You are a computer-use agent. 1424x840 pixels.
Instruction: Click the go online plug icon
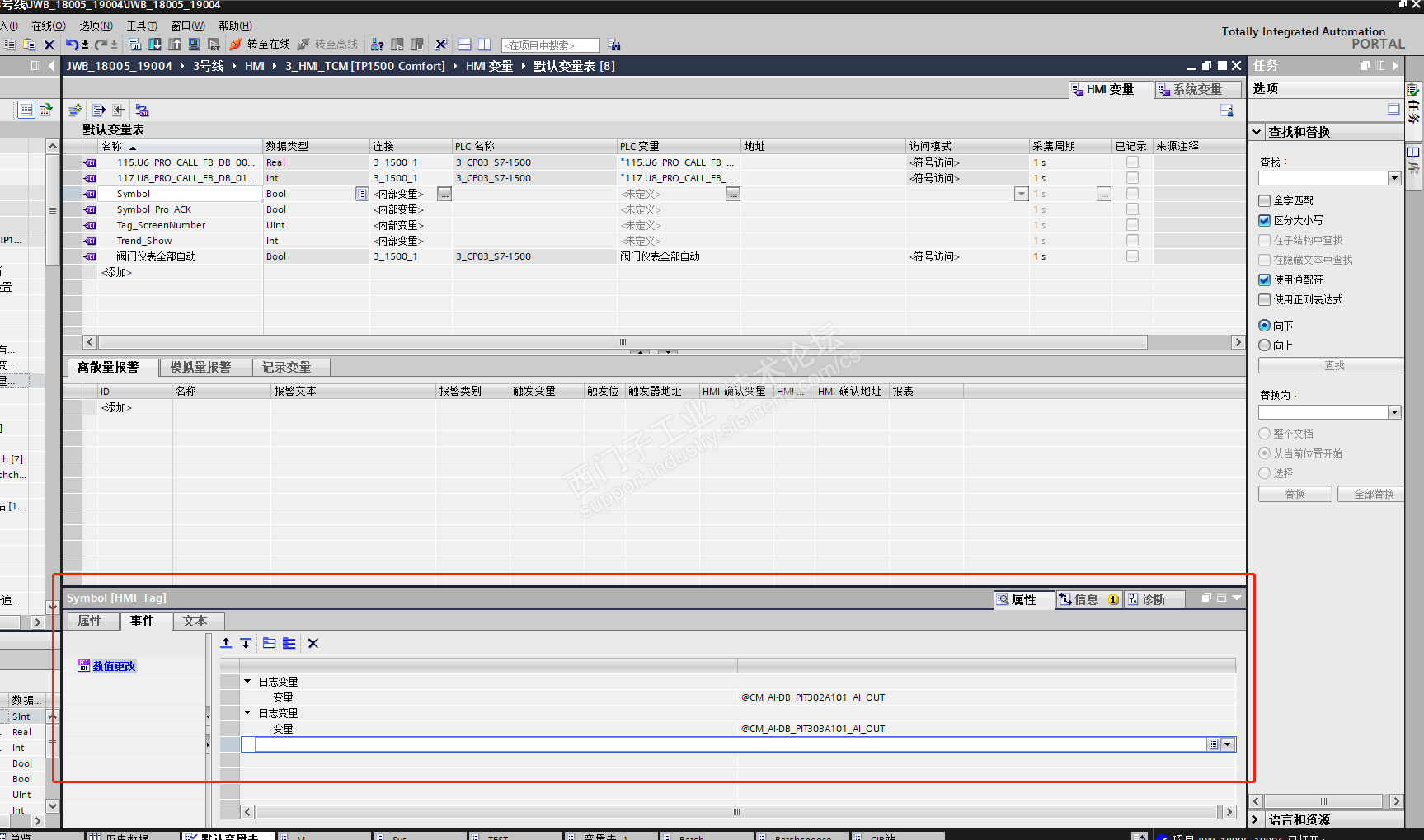[x=236, y=45]
